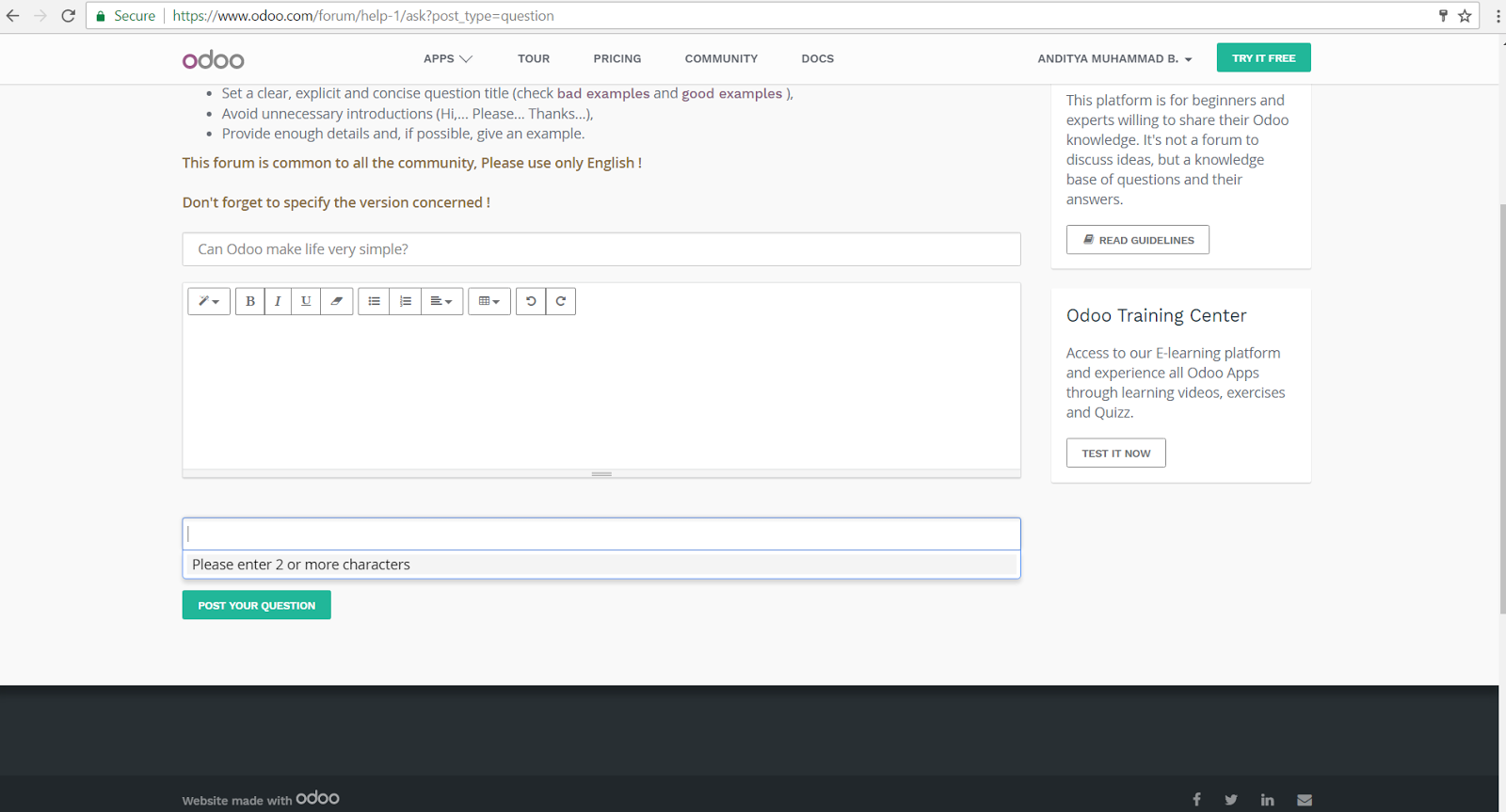Insert an unordered bullet list

[374, 301]
